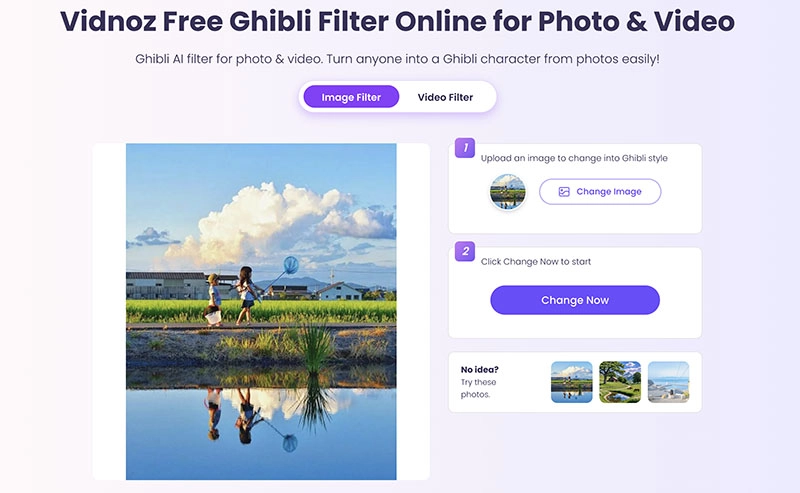Viewport: 800px width, 493px height.
Task: Click the "Upload an image" instruction text
Action: [574, 158]
